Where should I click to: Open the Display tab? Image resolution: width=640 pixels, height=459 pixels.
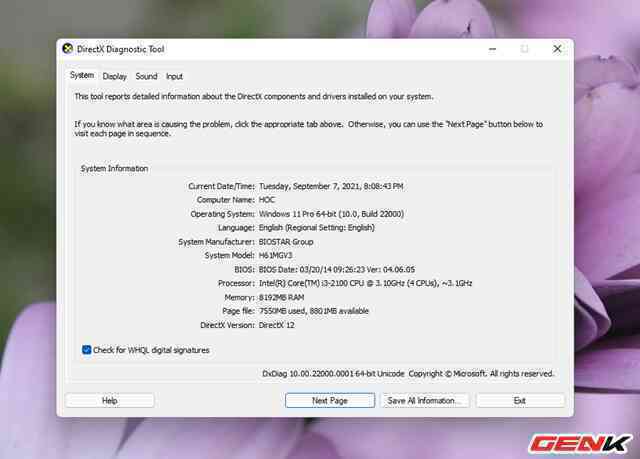point(115,76)
